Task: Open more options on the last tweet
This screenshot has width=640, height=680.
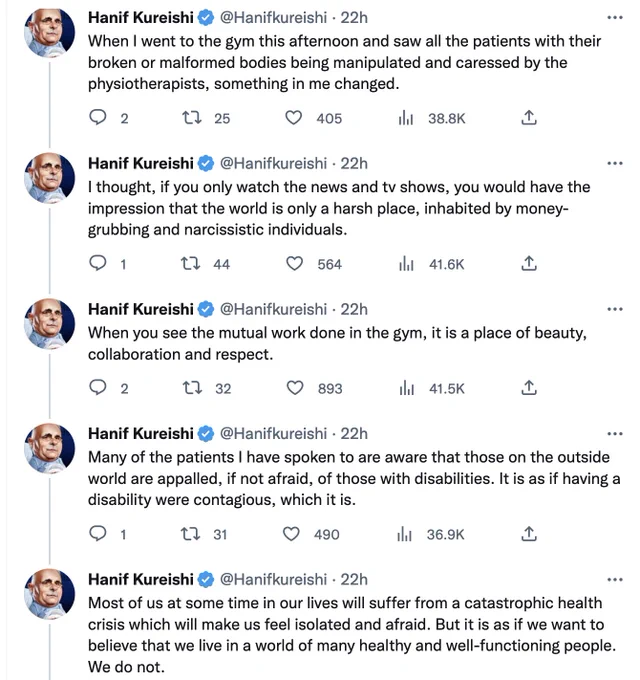Action: tap(615, 579)
